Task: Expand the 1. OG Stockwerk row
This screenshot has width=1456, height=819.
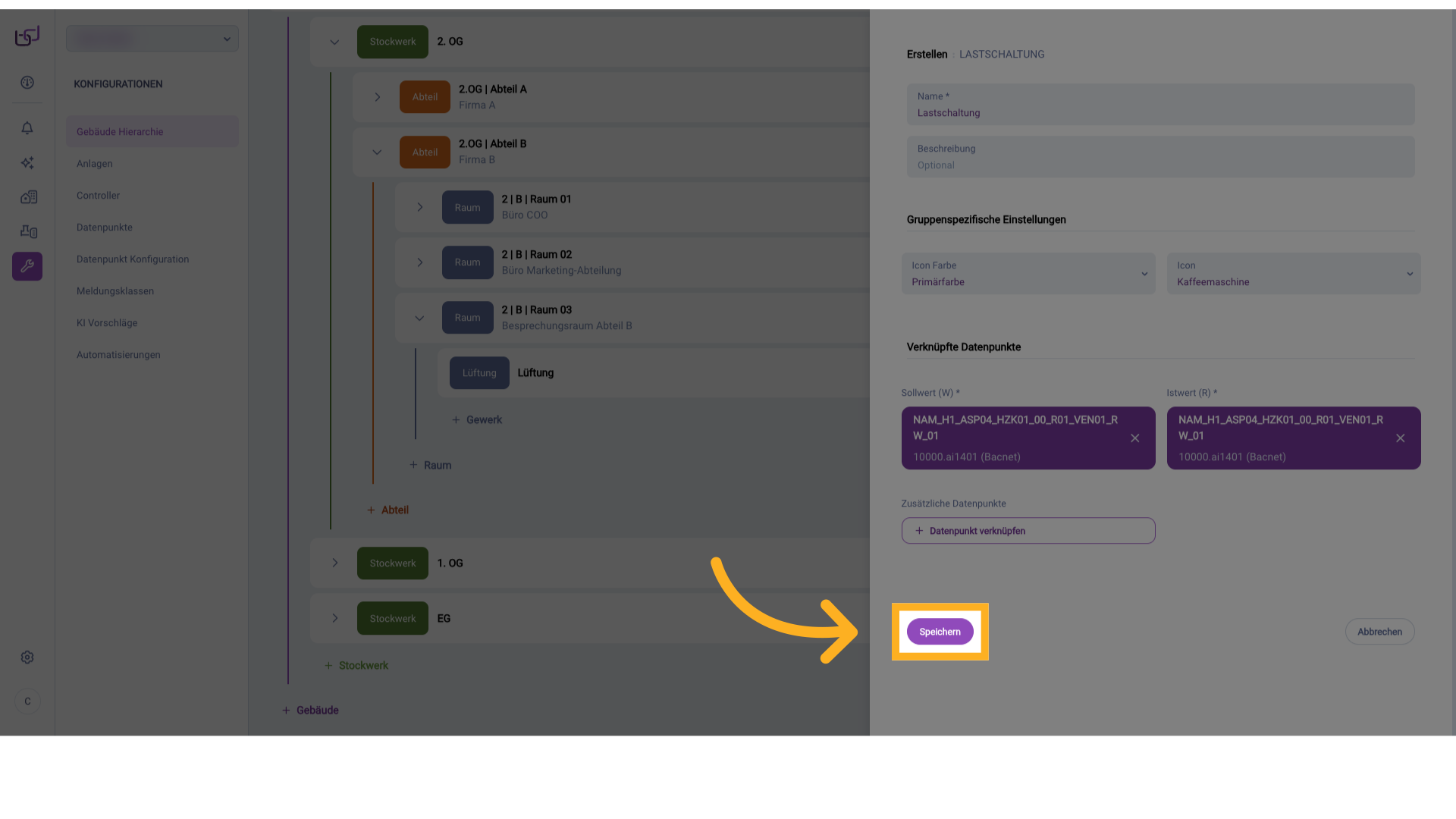Action: pos(334,563)
